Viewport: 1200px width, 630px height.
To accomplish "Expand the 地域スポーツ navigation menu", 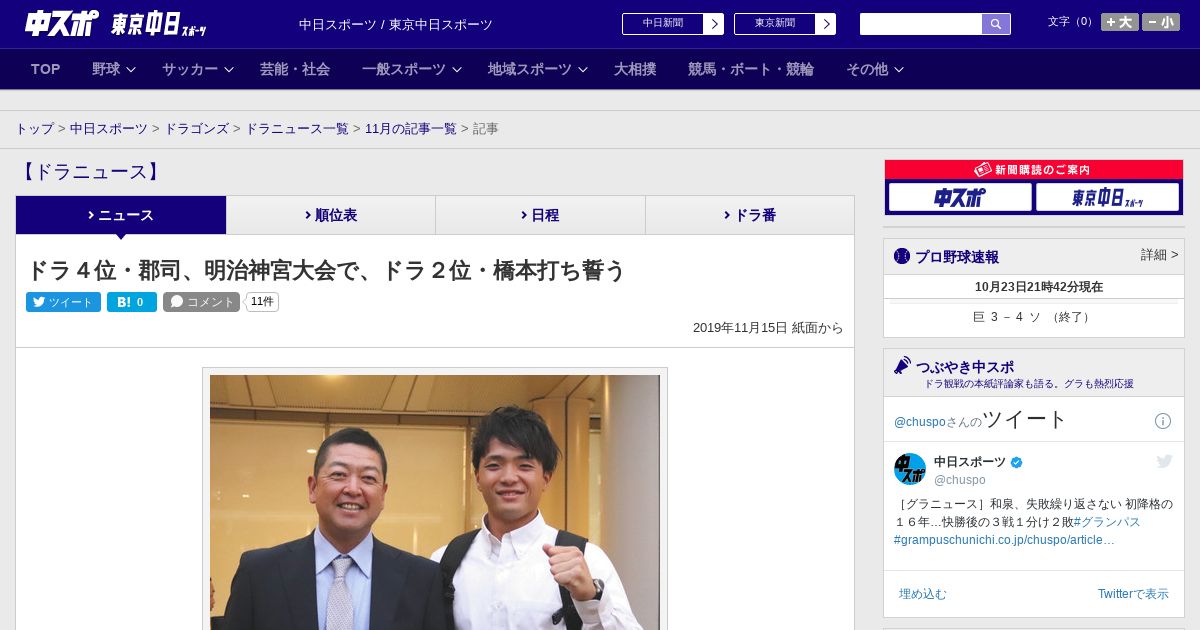I will coord(537,69).
